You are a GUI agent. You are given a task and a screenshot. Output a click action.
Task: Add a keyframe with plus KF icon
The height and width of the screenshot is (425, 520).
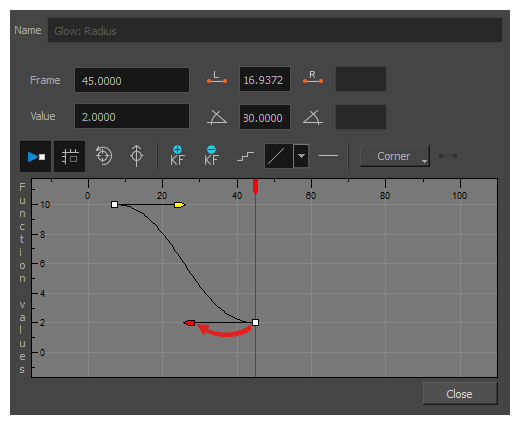coord(177,156)
